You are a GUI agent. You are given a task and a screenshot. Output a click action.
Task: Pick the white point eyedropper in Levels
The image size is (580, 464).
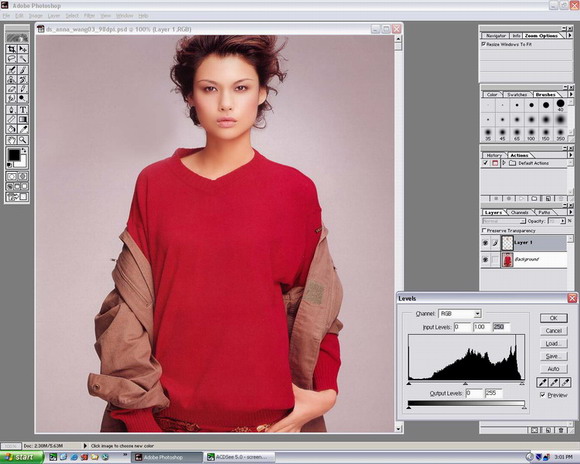[x=565, y=382]
